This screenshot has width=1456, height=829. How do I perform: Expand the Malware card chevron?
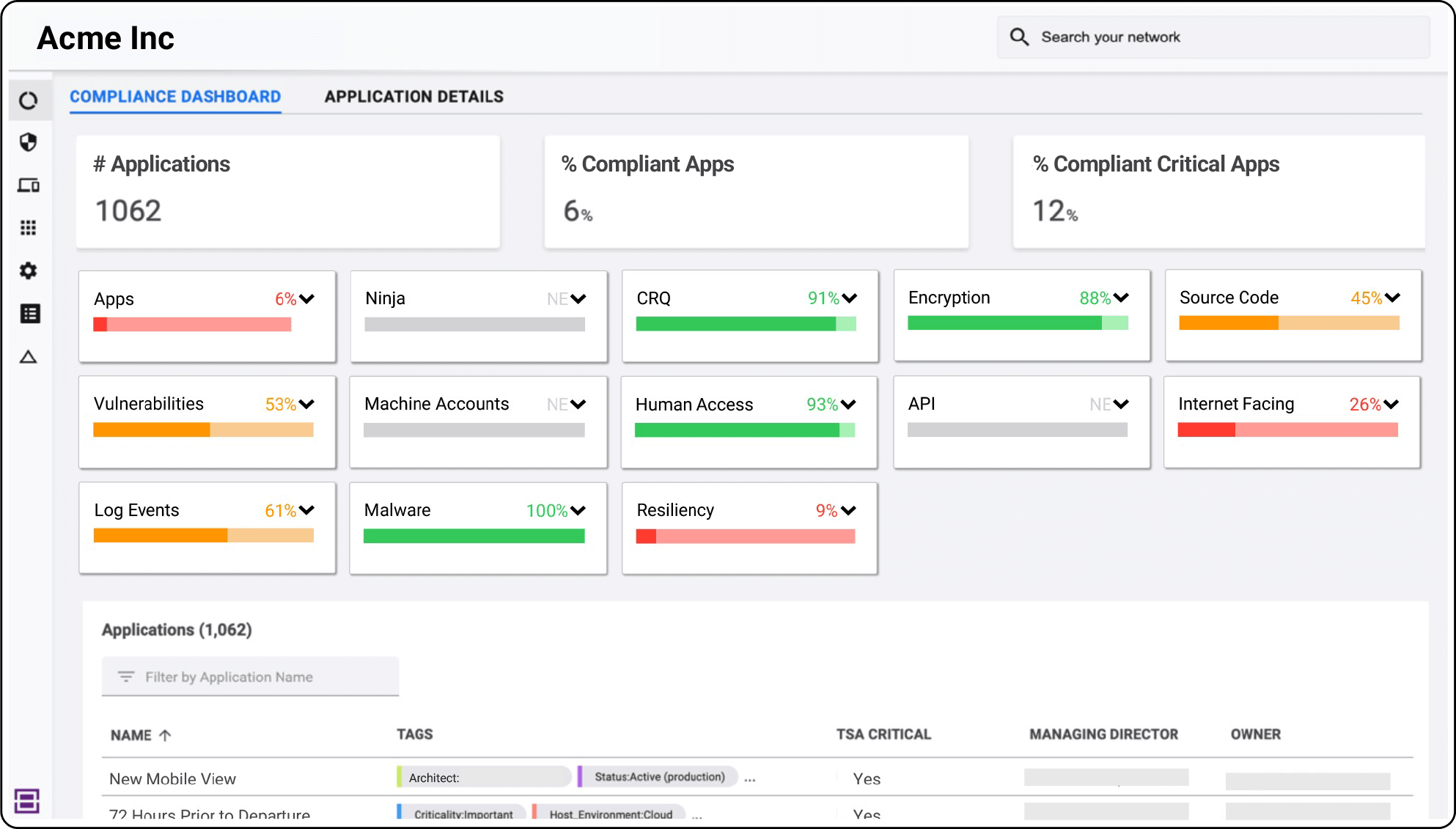[x=578, y=510]
